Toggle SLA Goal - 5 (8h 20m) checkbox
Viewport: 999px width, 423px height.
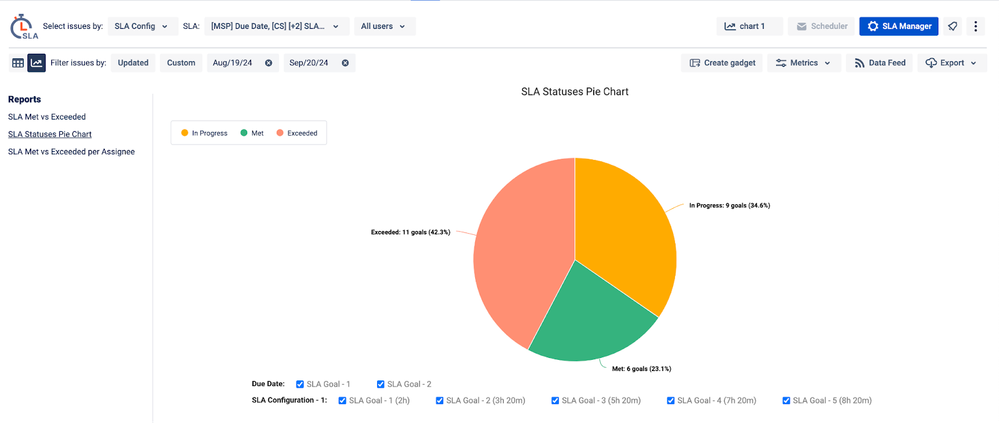(786, 400)
